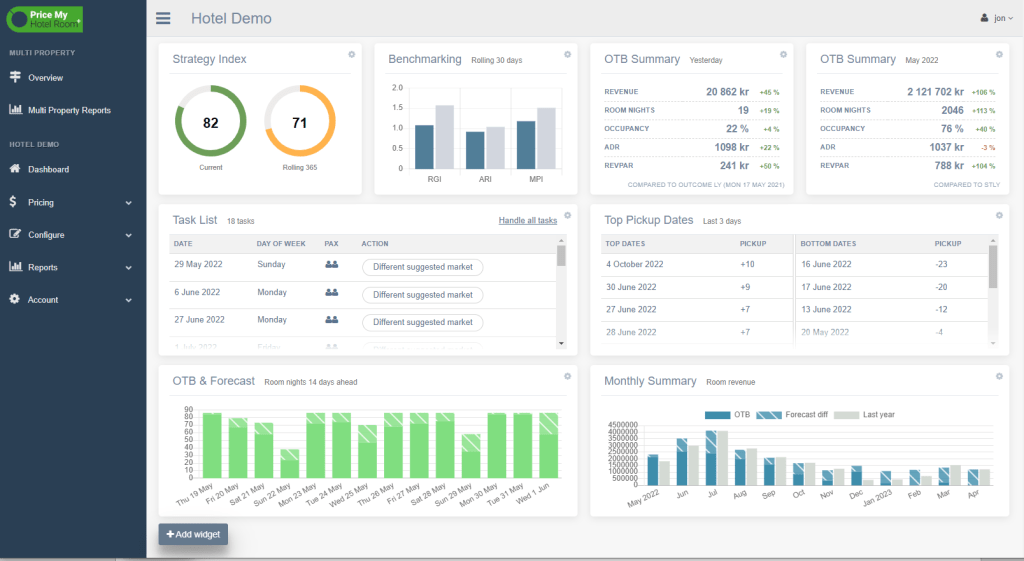Click OTB & Forecast widget gear icon
The width and height of the screenshot is (1024, 561).
[567, 376]
